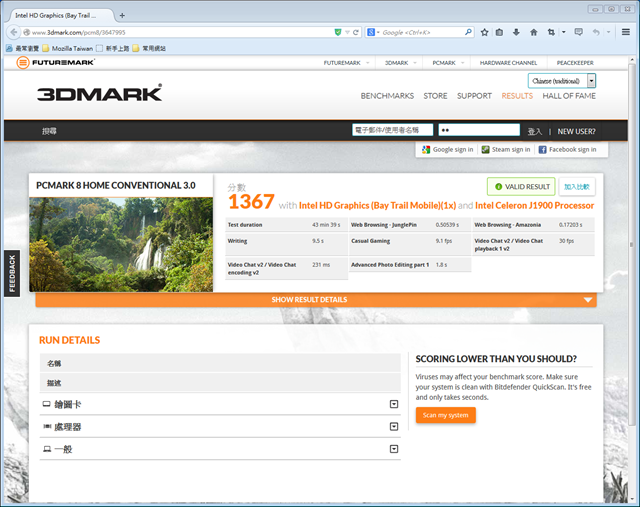This screenshot has width=640, height=507.
Task: Click the Test duration row
Action: [286, 225]
